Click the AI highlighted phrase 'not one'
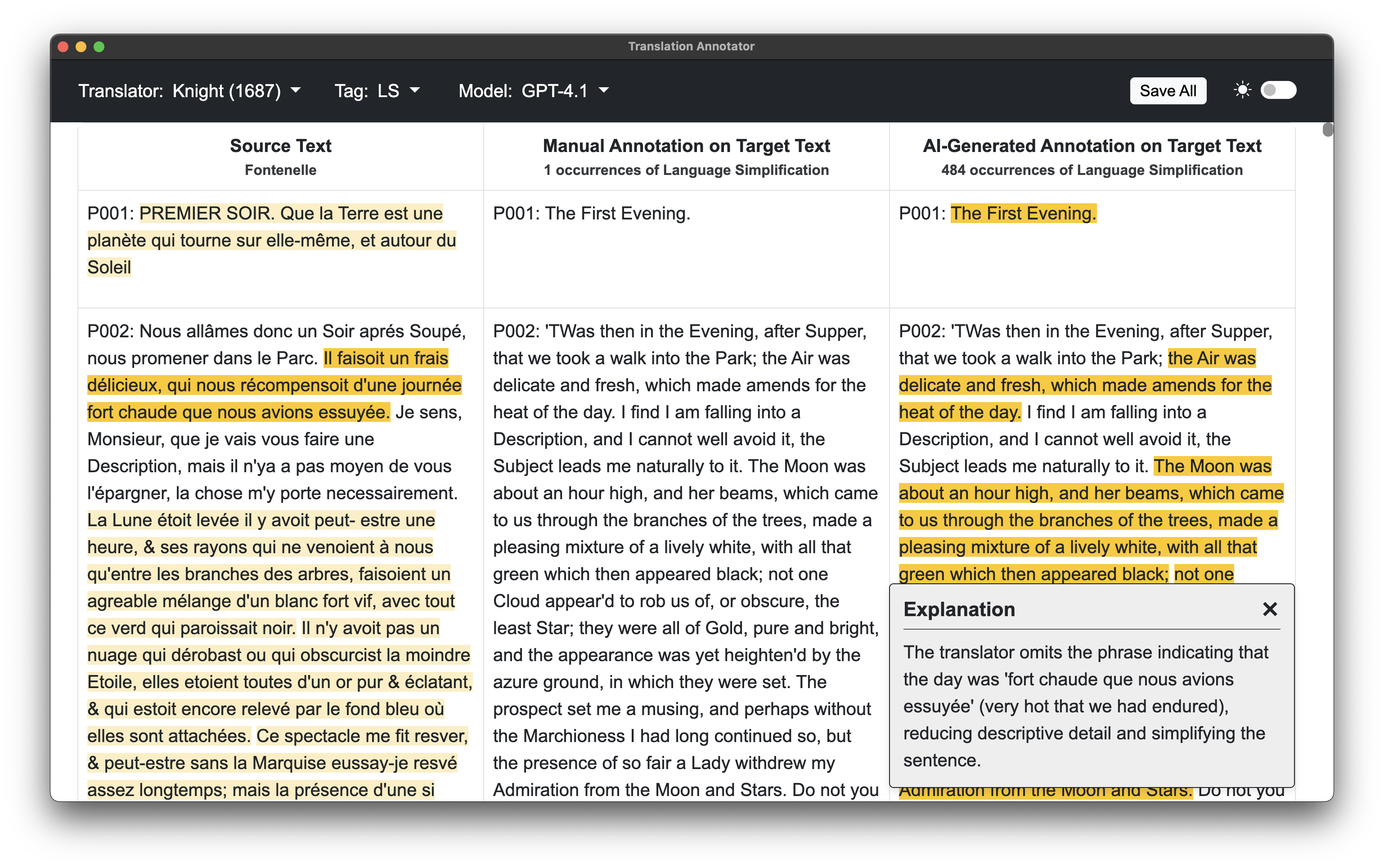 tap(1204, 573)
